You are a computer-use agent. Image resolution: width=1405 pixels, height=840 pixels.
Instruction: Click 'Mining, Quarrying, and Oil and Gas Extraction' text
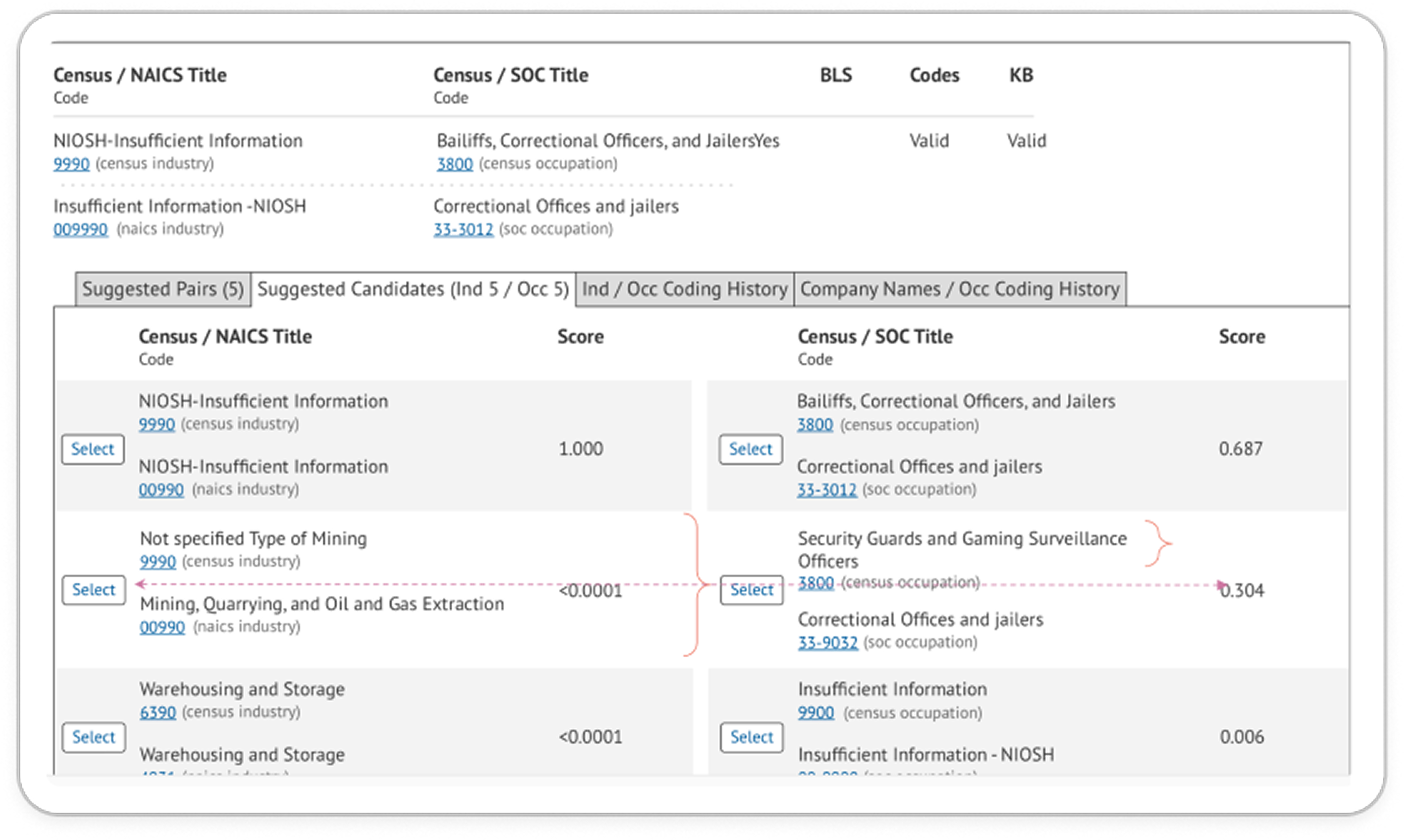(x=322, y=605)
